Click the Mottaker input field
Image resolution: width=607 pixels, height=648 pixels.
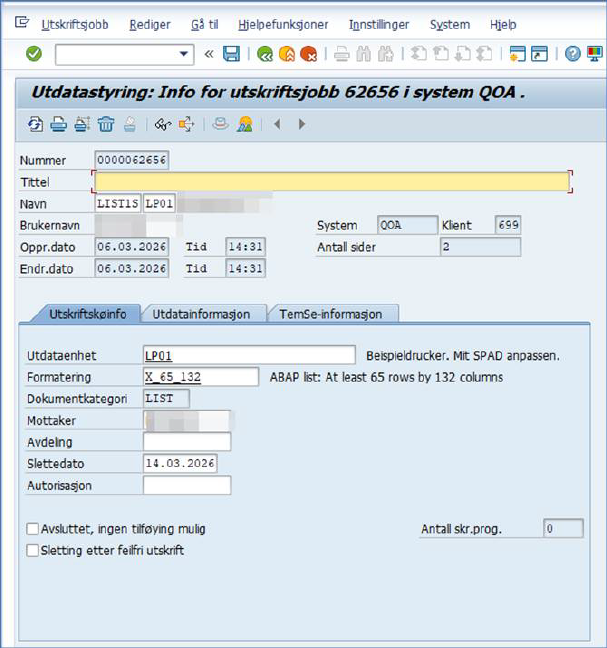click(x=187, y=420)
